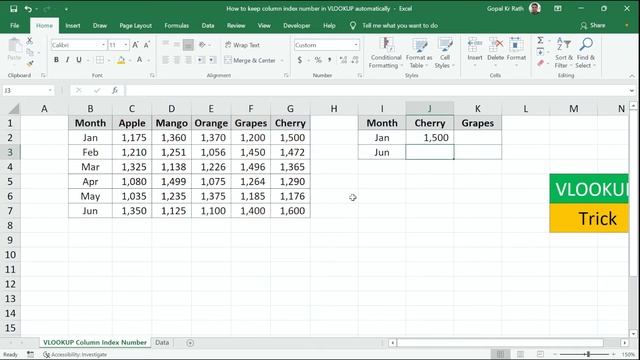Image resolution: width=640 pixels, height=360 pixels.
Task: Open Cell Styles gallery
Action: point(444,53)
